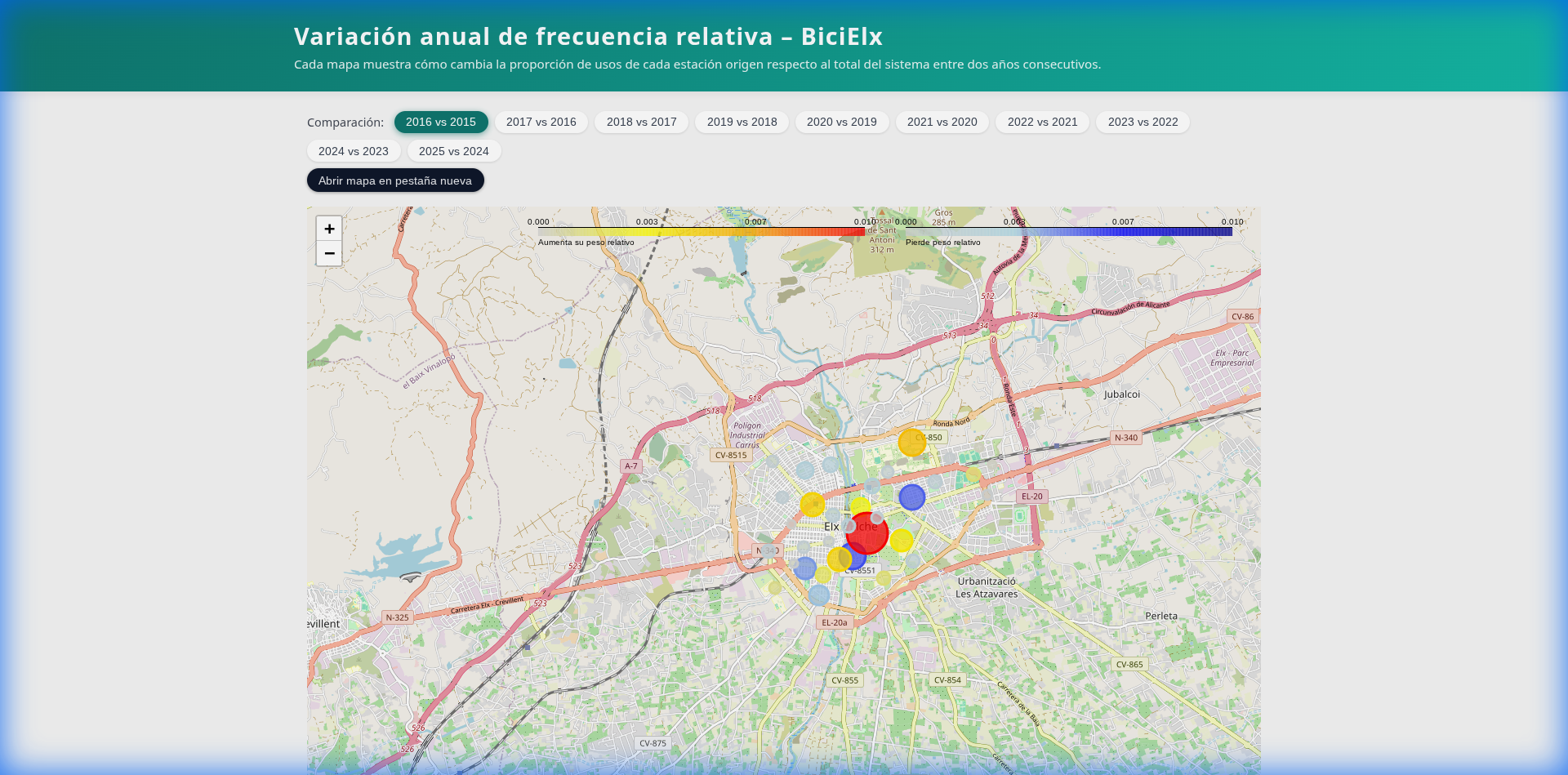Image resolution: width=1568 pixels, height=775 pixels.
Task: Choose the 2024 vs 2023 comparison
Action: pos(354,151)
